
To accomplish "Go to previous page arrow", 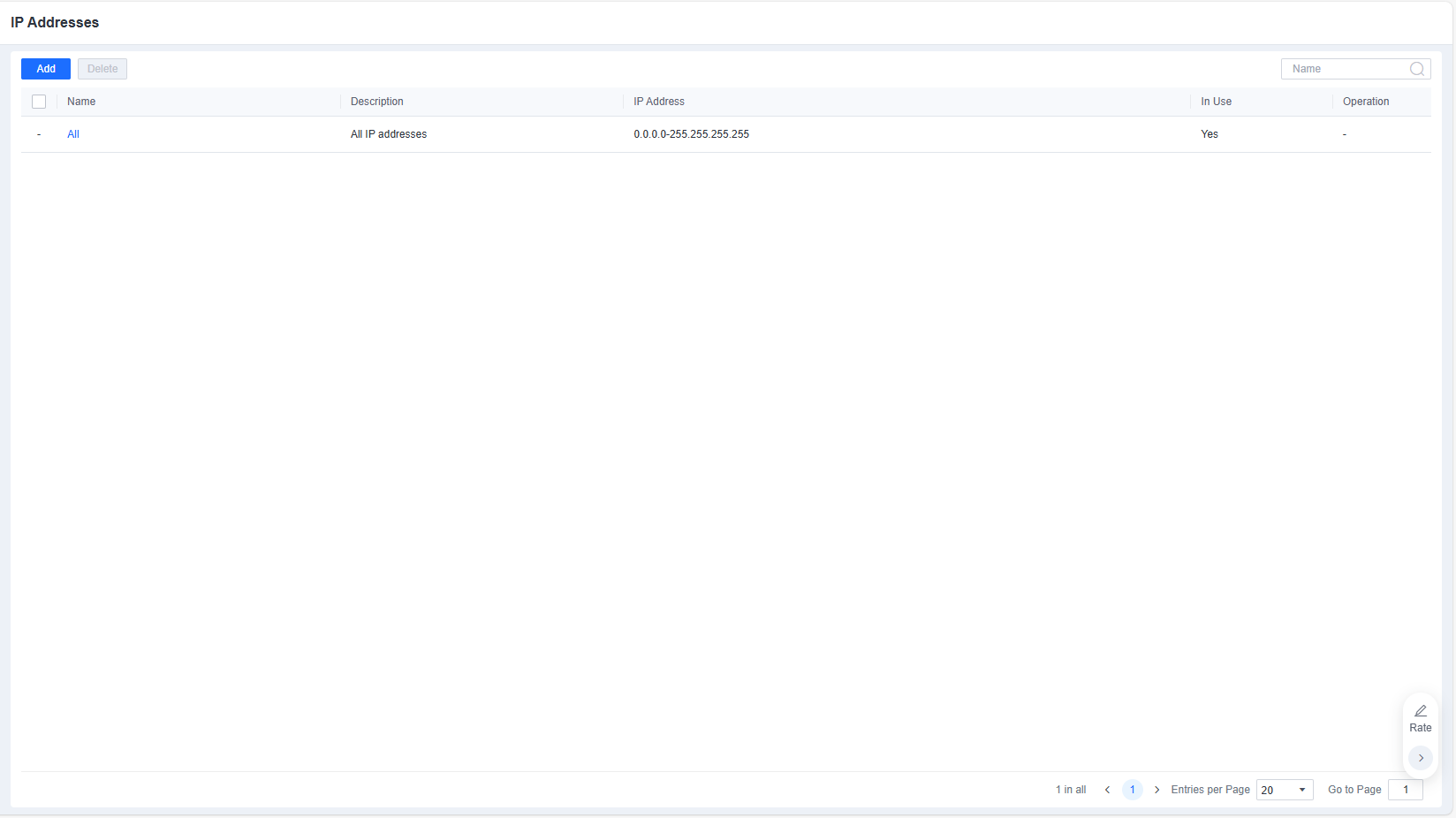I will [1107, 790].
